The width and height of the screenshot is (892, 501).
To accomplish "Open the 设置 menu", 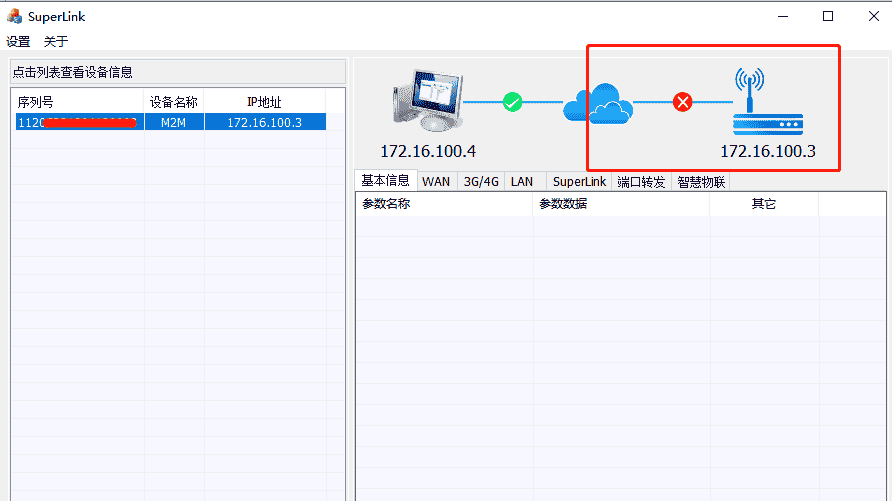I will tap(18, 41).
